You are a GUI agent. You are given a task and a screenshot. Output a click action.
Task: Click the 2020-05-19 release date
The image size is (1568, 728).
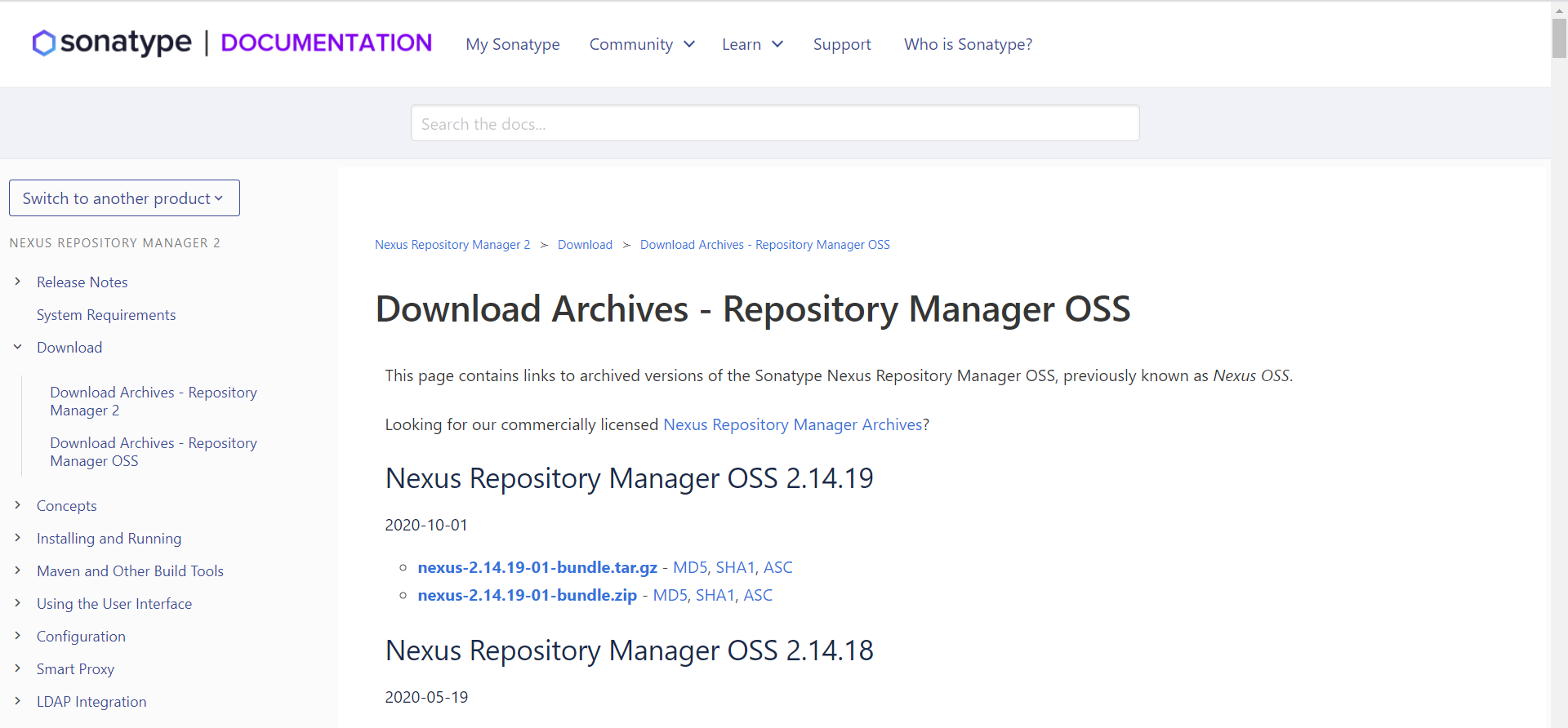point(426,697)
